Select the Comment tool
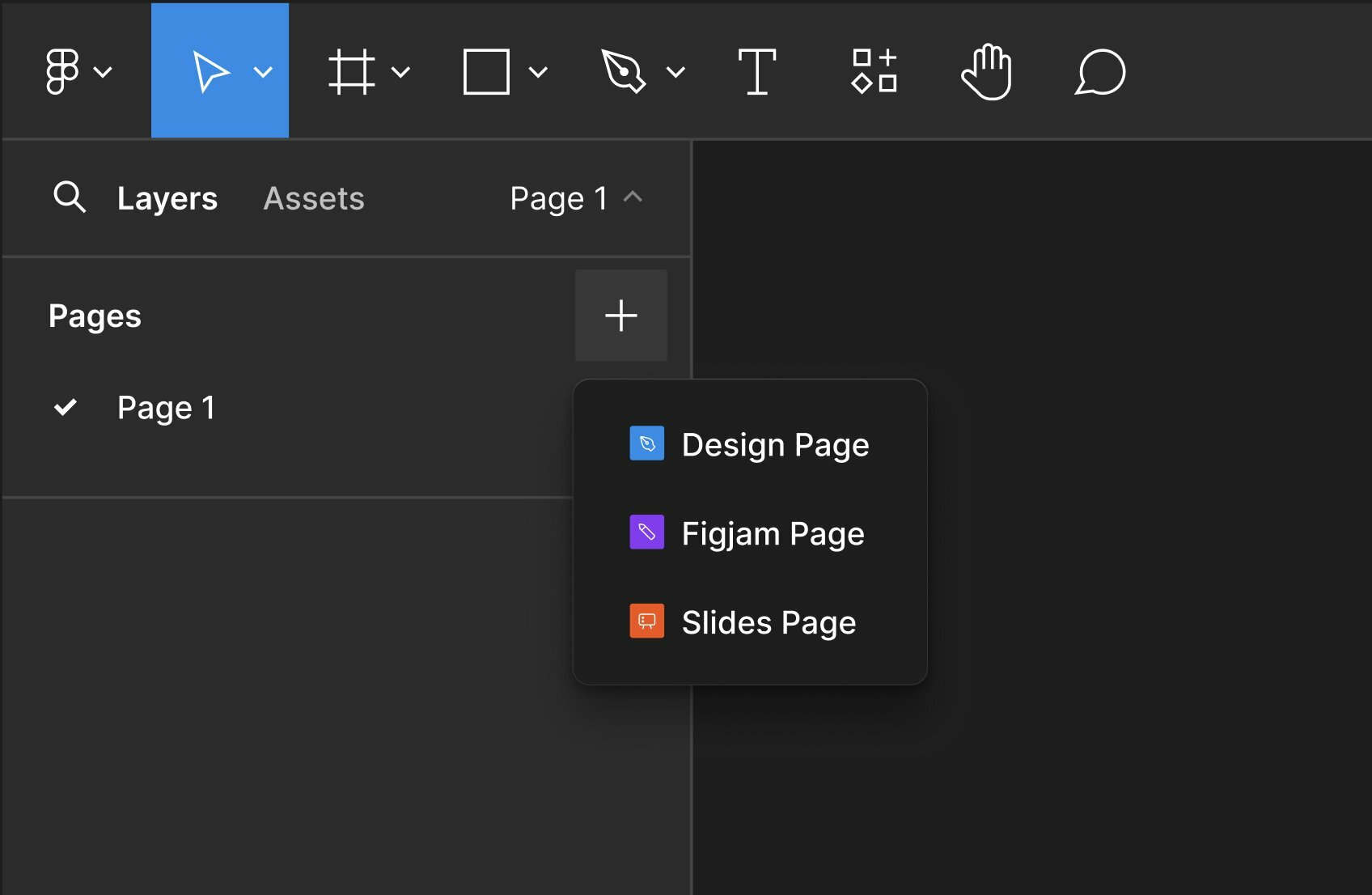 (x=1100, y=72)
